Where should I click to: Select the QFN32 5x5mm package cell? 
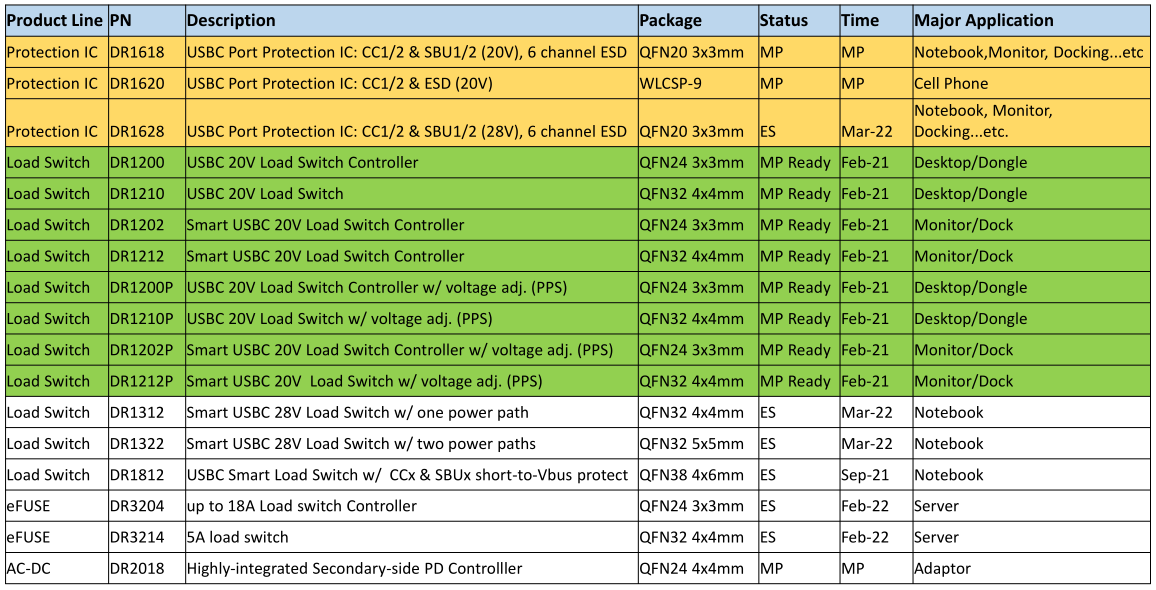(698, 443)
